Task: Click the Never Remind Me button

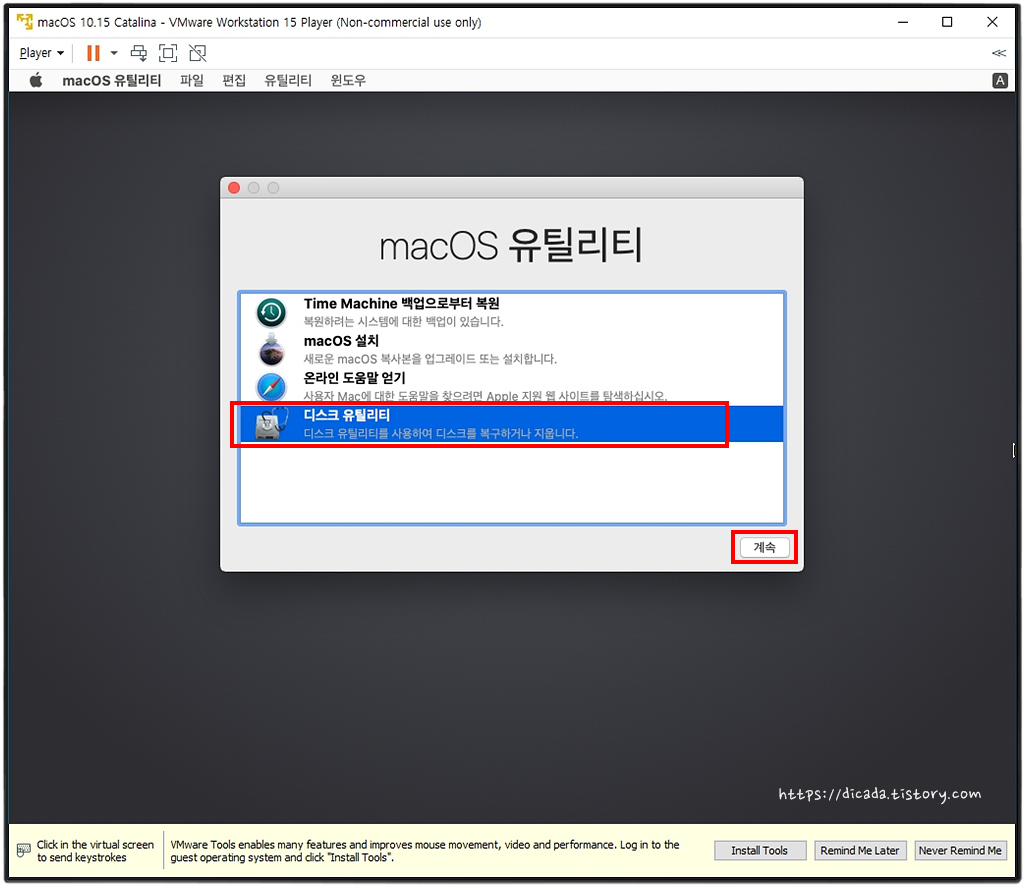Action: pyautogui.click(x=960, y=850)
